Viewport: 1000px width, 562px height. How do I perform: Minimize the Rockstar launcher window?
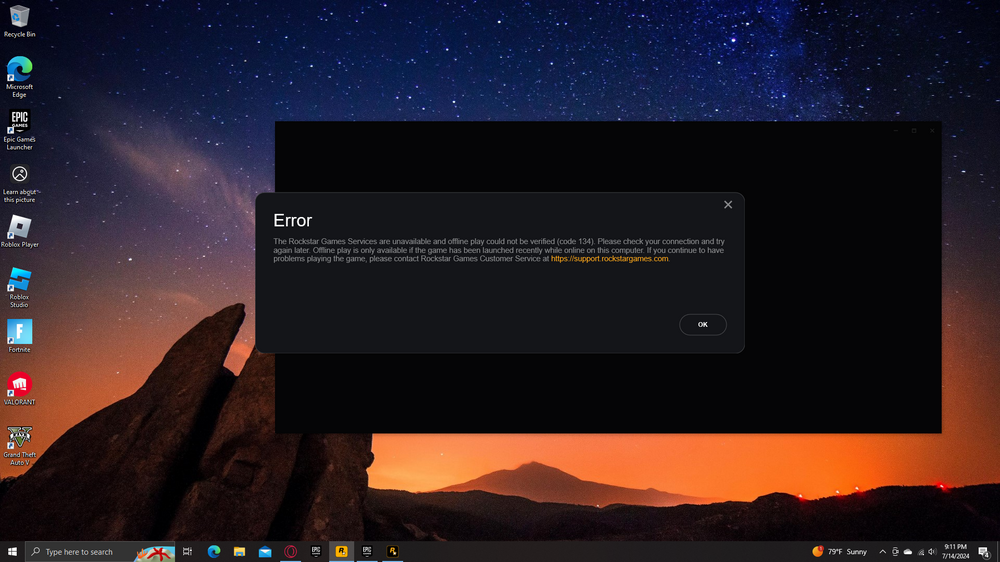(895, 131)
